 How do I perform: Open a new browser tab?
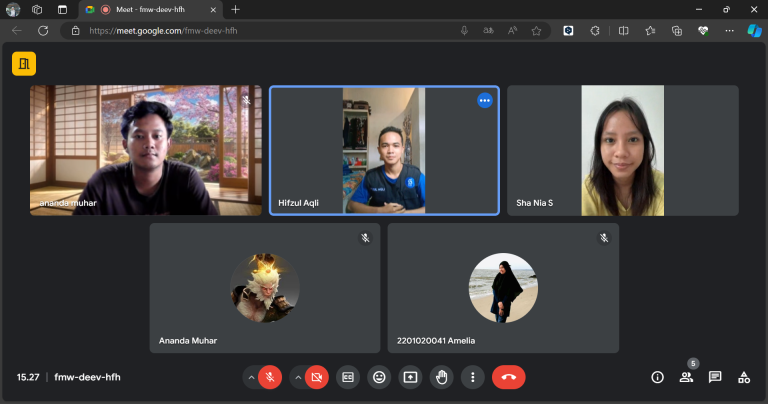click(236, 10)
